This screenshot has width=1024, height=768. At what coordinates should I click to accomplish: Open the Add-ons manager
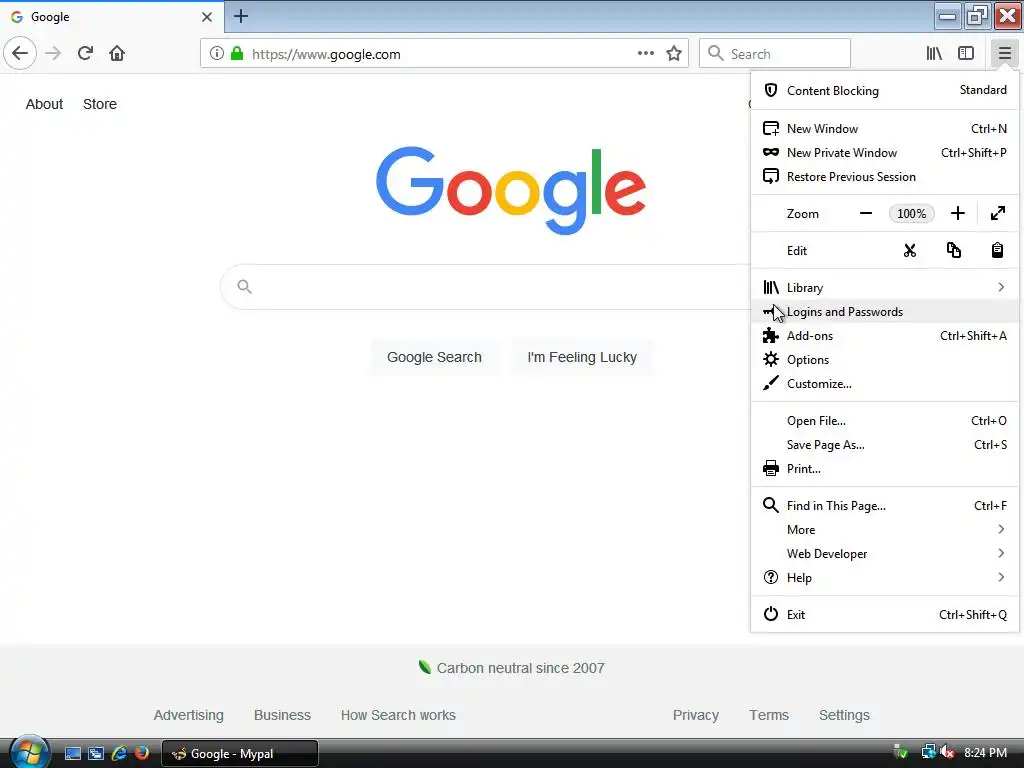(x=885, y=336)
